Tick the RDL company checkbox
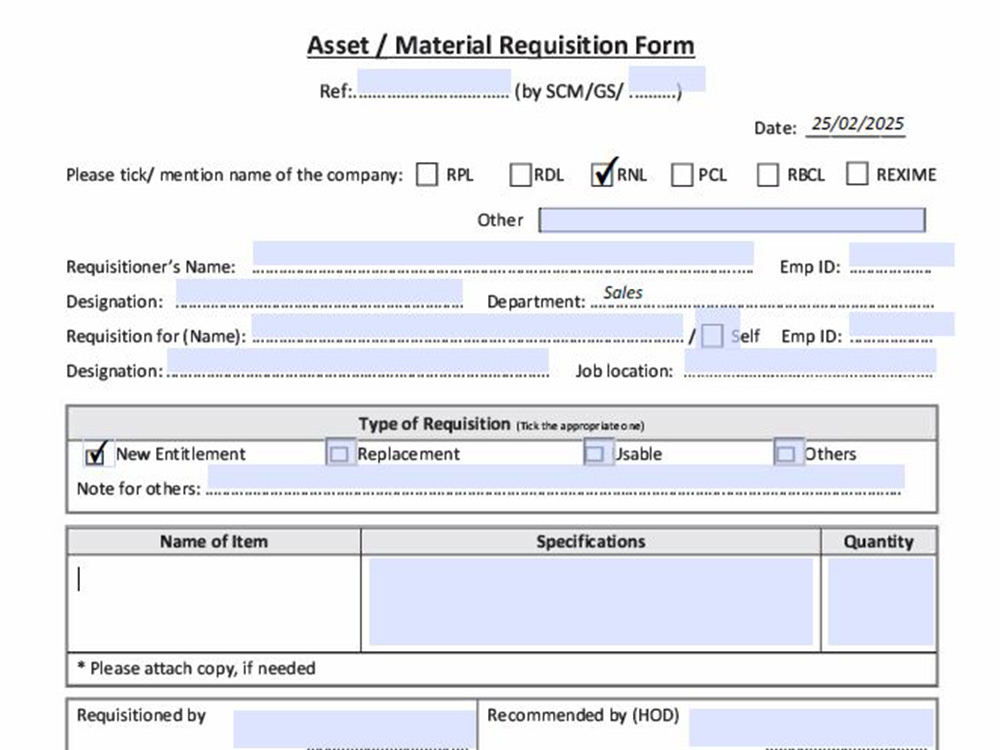 click(520, 174)
